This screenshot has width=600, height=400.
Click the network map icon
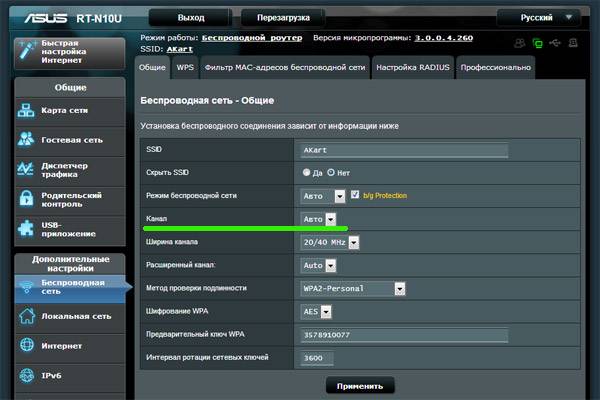point(26,111)
